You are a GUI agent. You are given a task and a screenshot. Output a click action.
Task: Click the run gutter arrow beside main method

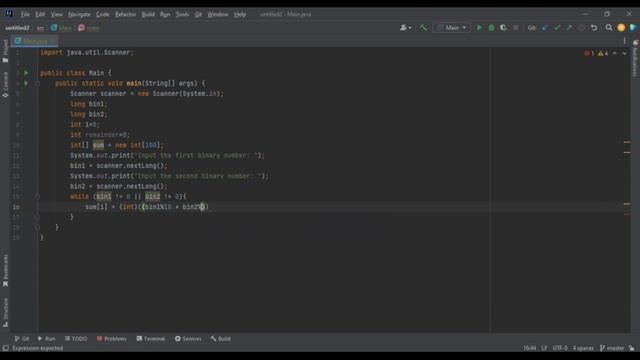click(x=26, y=83)
